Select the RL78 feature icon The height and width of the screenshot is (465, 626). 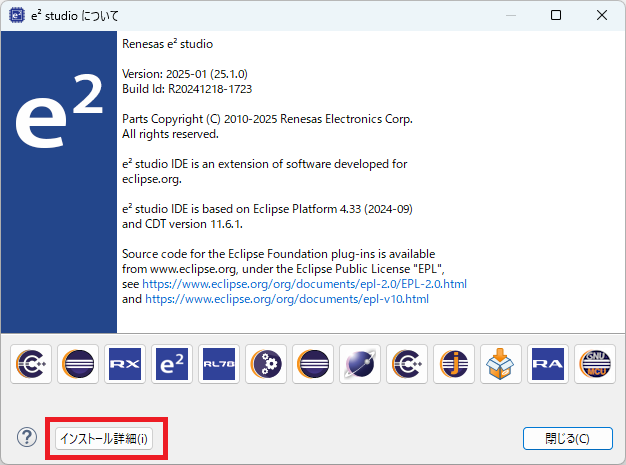(x=219, y=364)
